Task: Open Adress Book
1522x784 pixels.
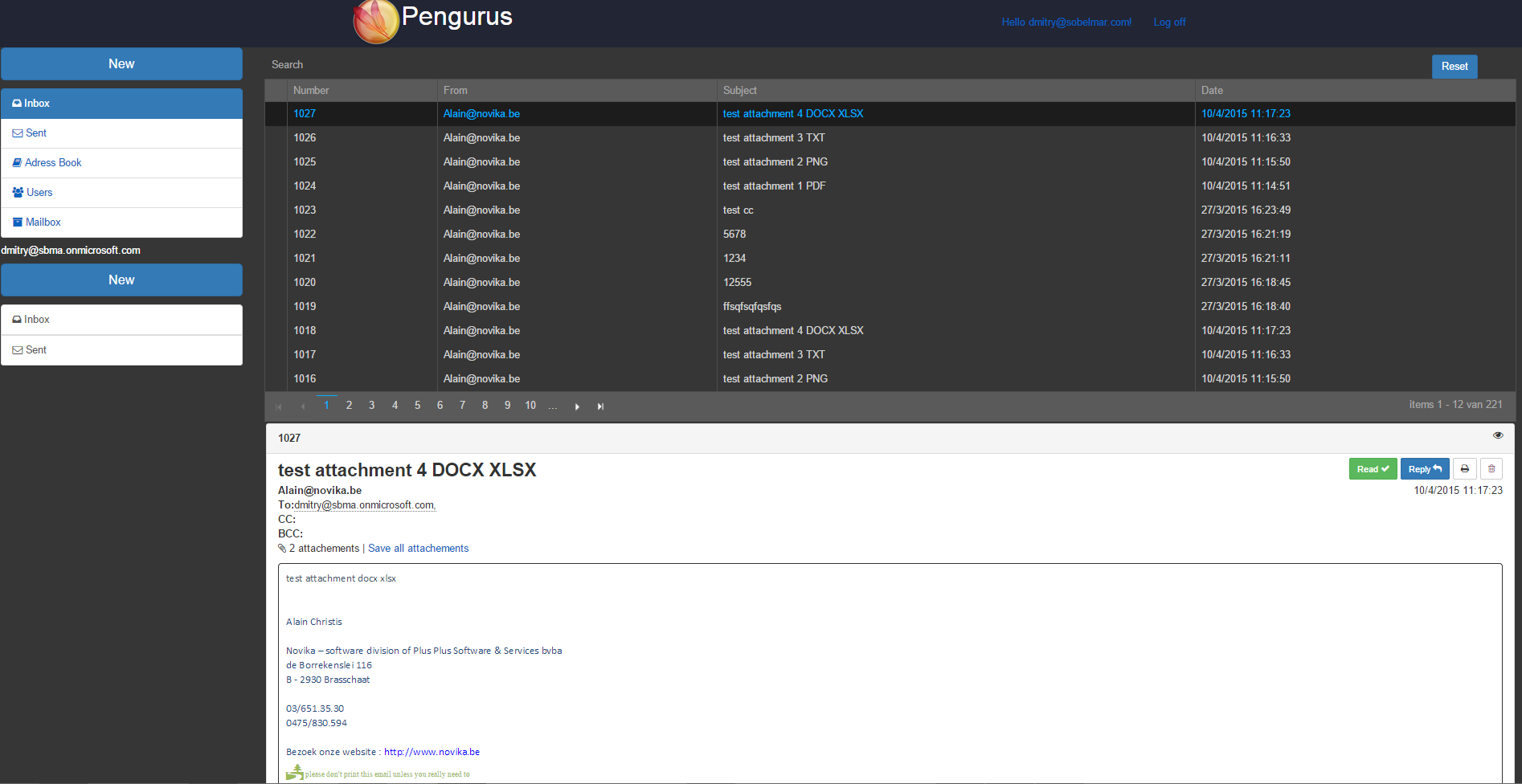Action: [x=121, y=163]
